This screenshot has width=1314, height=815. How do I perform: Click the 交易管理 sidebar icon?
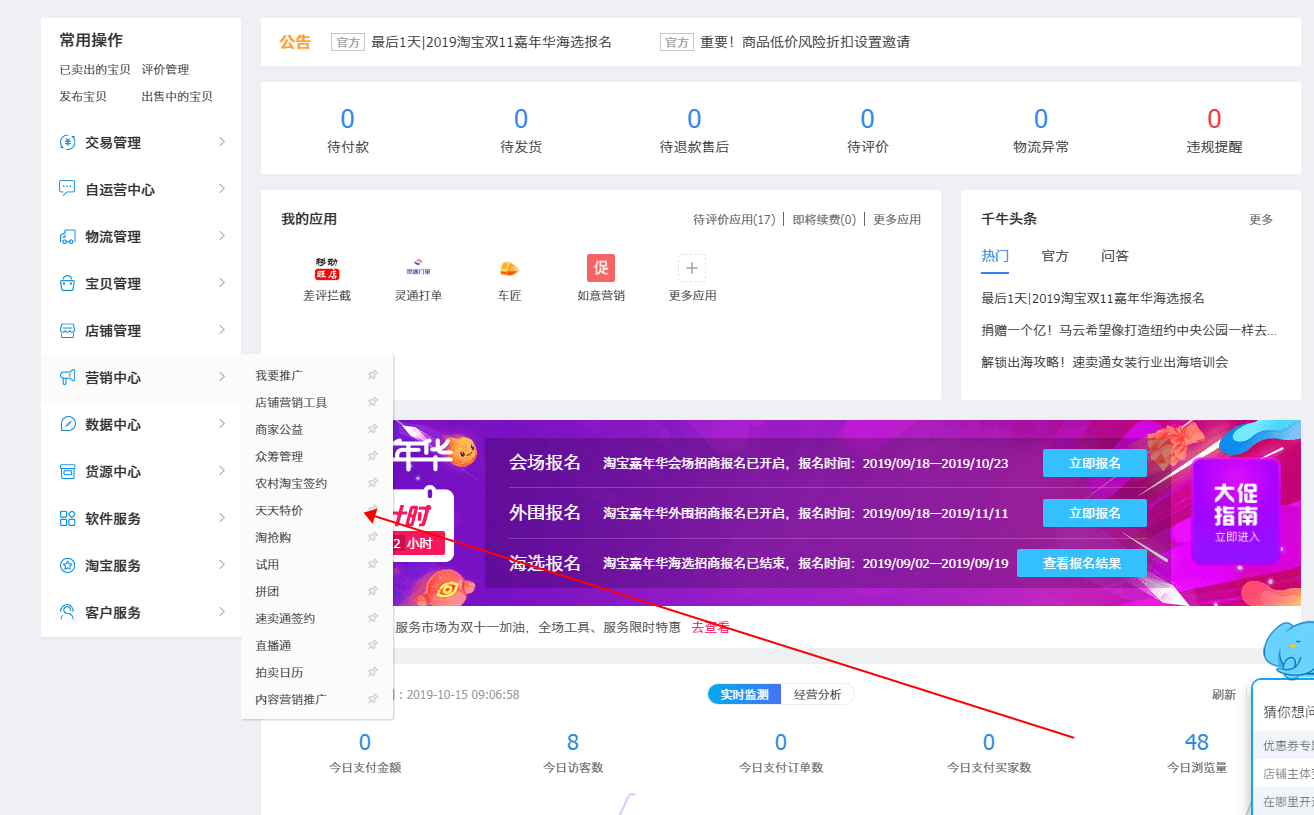click(68, 143)
